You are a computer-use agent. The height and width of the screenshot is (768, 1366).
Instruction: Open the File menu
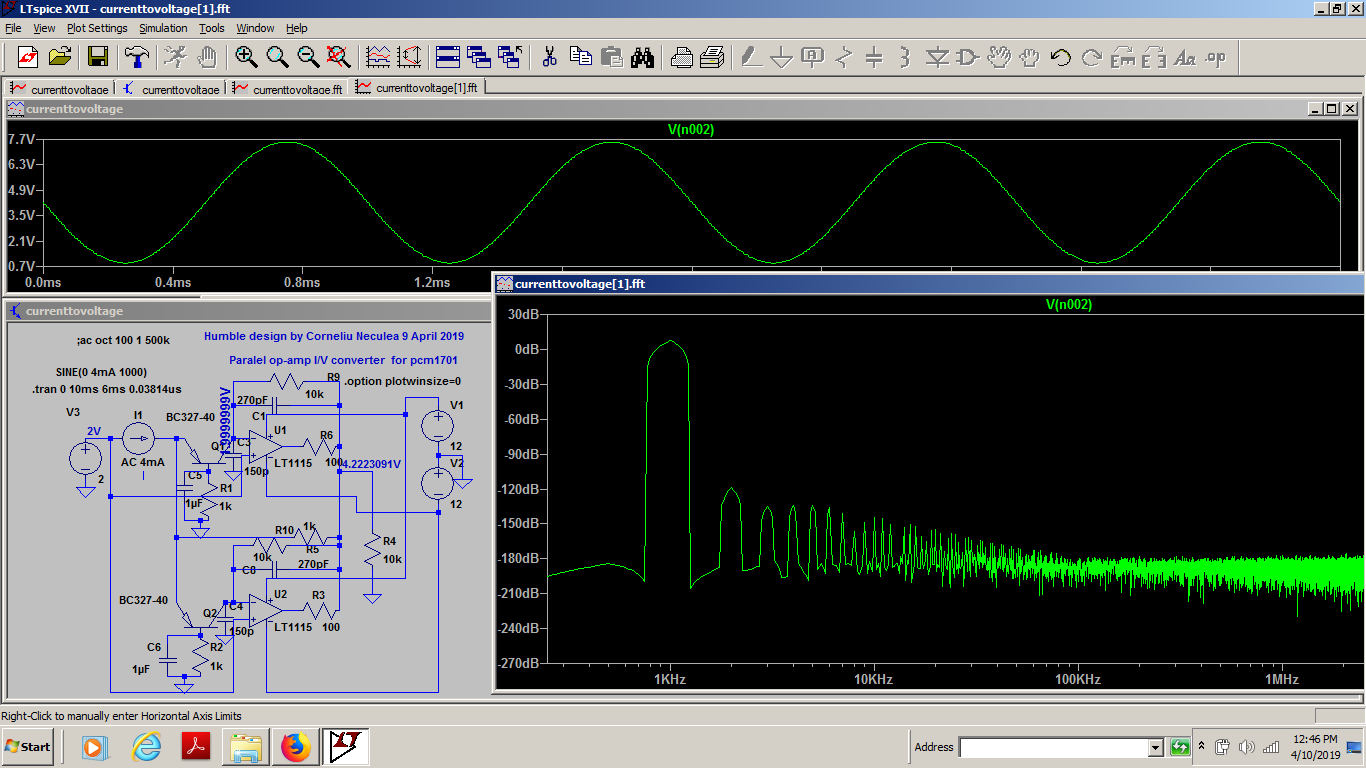click(x=13, y=28)
